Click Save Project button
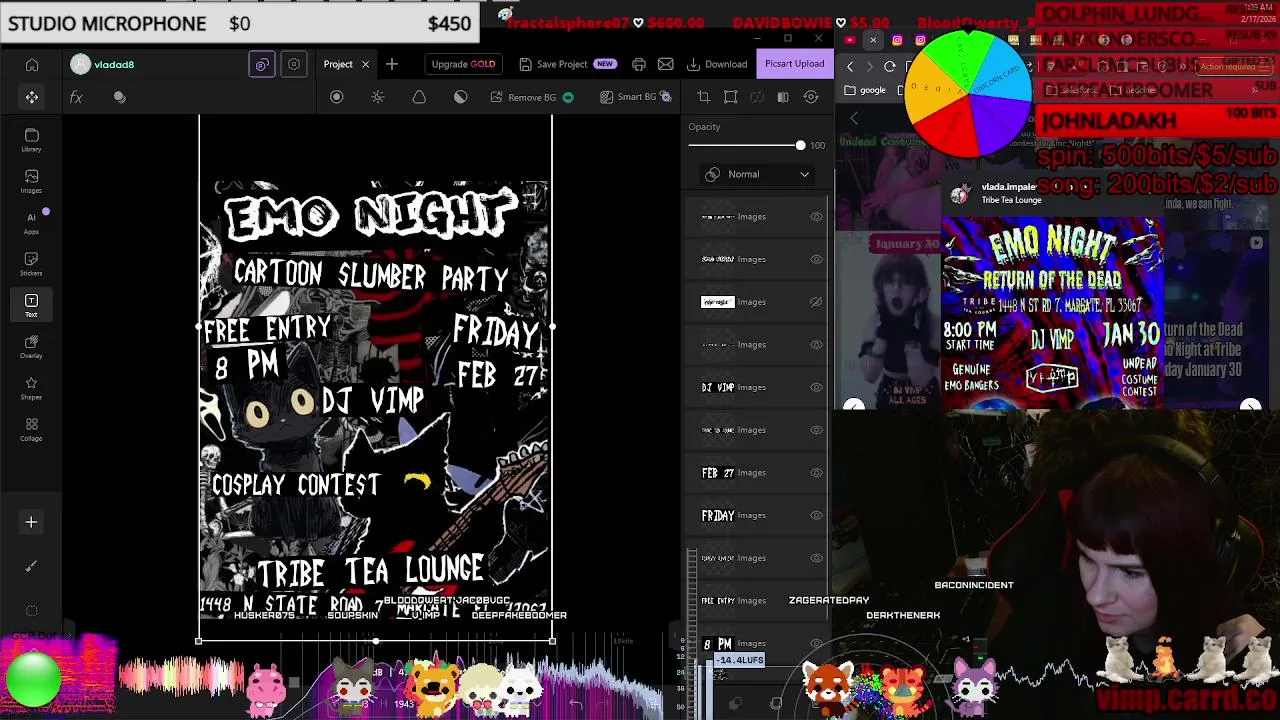The image size is (1280, 720). coord(567,64)
